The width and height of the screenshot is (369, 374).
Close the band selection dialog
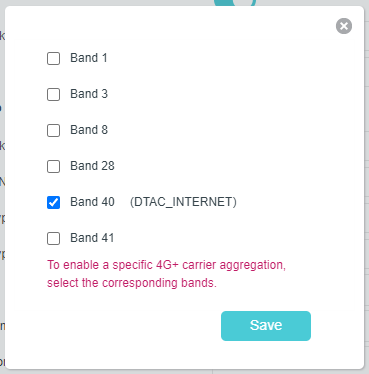[x=344, y=26]
